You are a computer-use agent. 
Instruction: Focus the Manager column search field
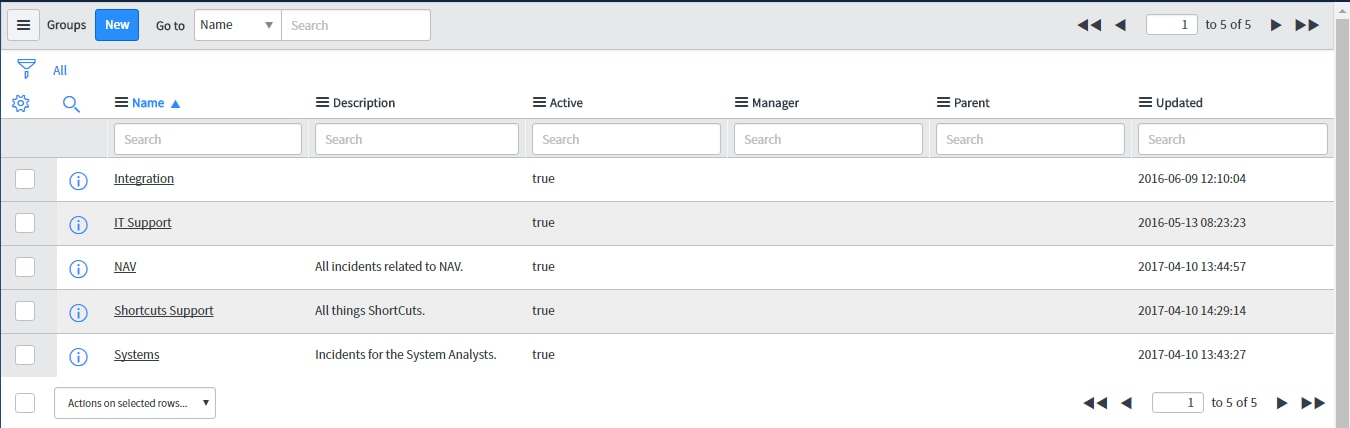point(828,139)
